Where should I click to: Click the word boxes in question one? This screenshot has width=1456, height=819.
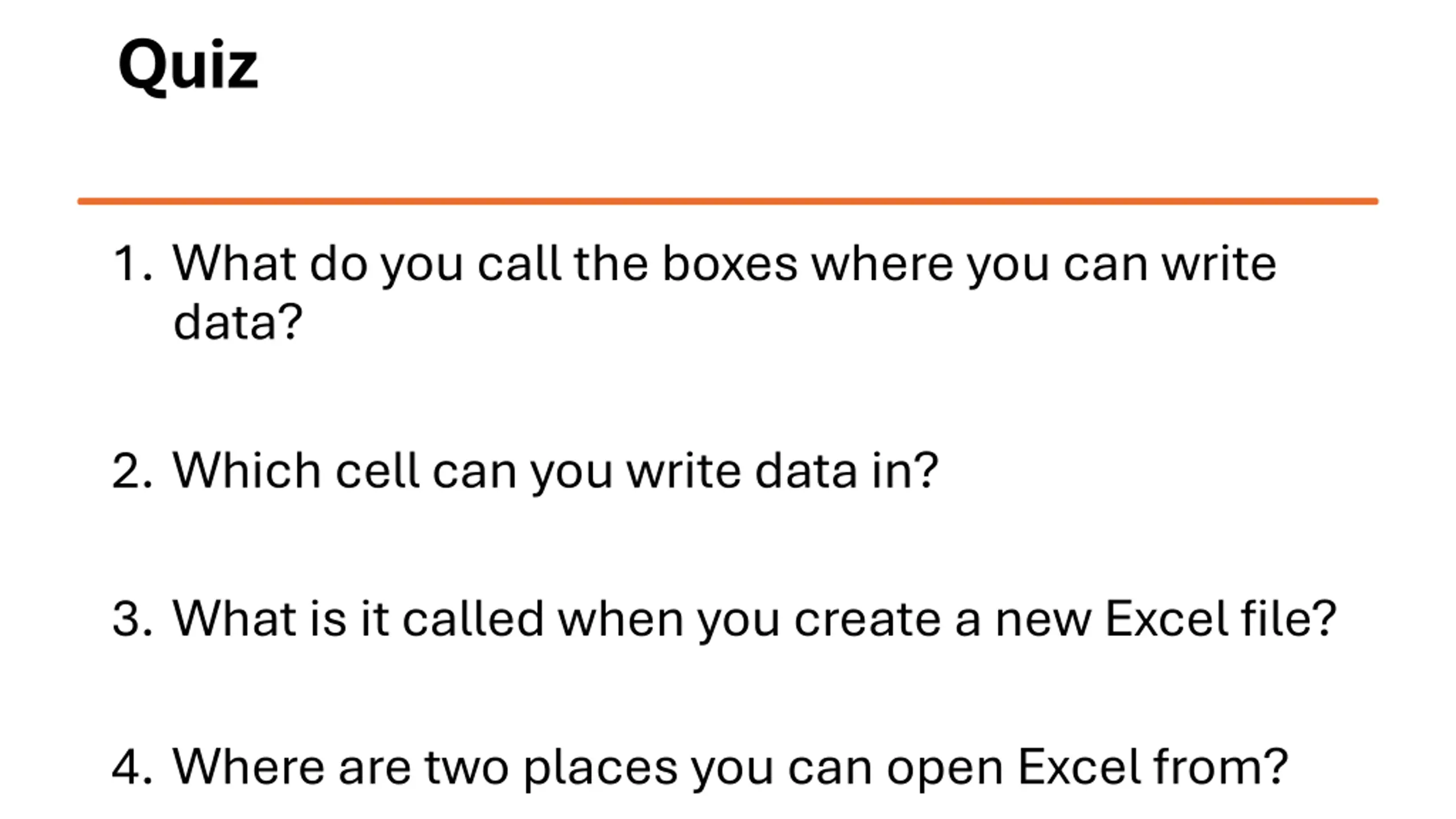(730, 263)
